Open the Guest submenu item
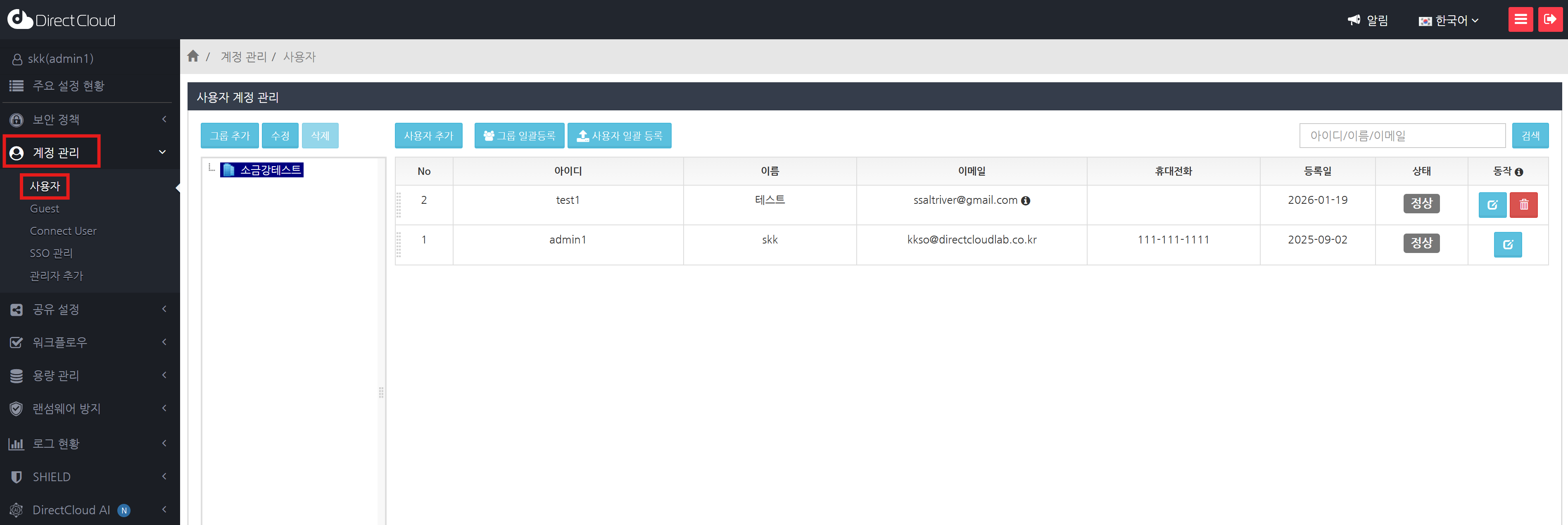The width and height of the screenshot is (1568, 525). point(45,208)
